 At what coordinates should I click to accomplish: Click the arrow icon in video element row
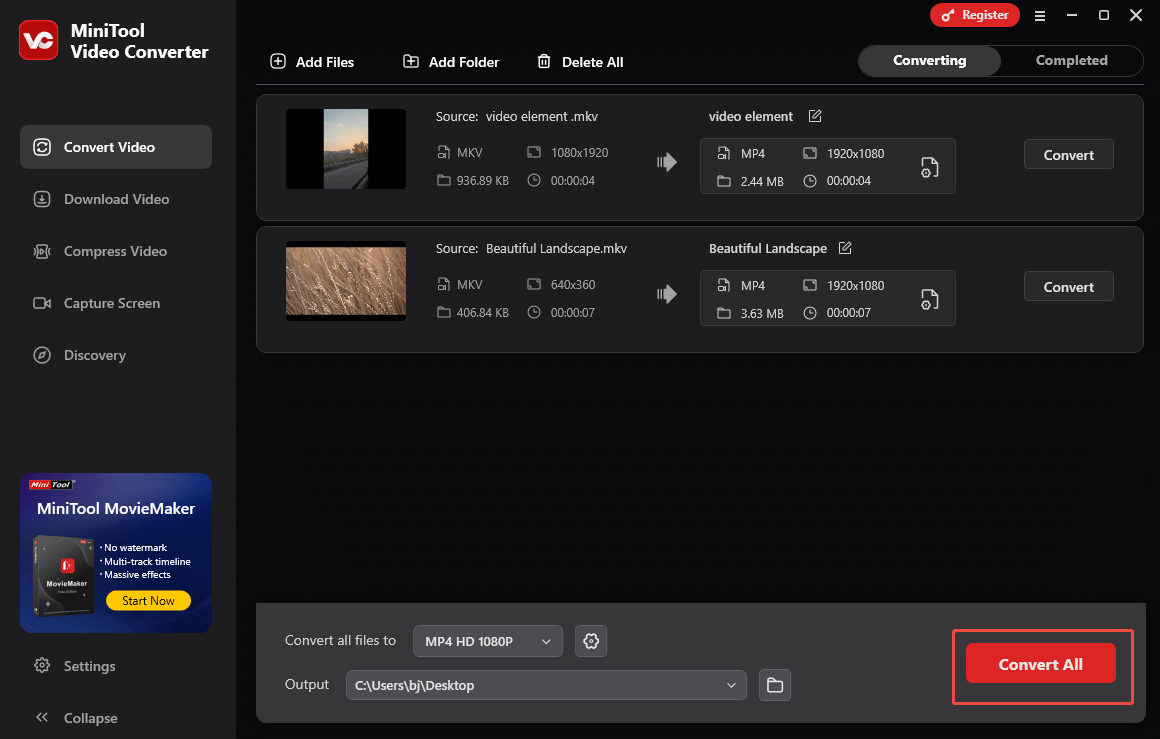(x=667, y=162)
